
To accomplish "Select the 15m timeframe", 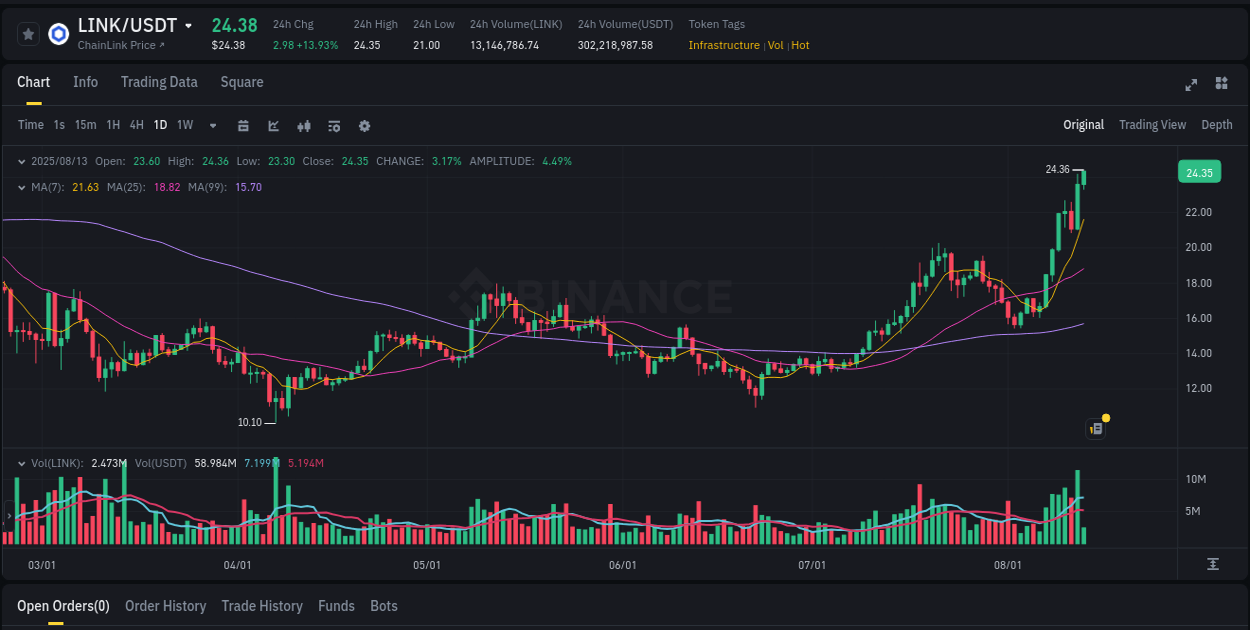I will pyautogui.click(x=85, y=125).
